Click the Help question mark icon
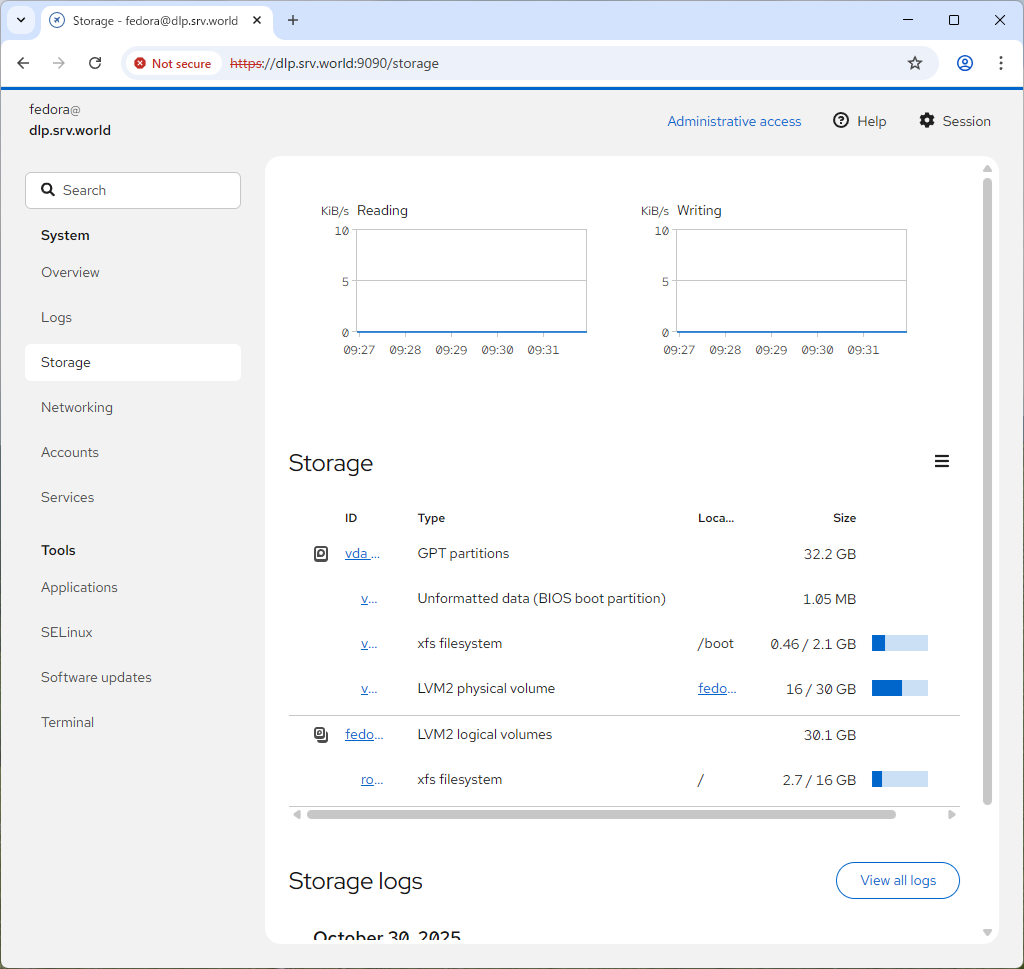The image size is (1024, 969). (x=841, y=121)
